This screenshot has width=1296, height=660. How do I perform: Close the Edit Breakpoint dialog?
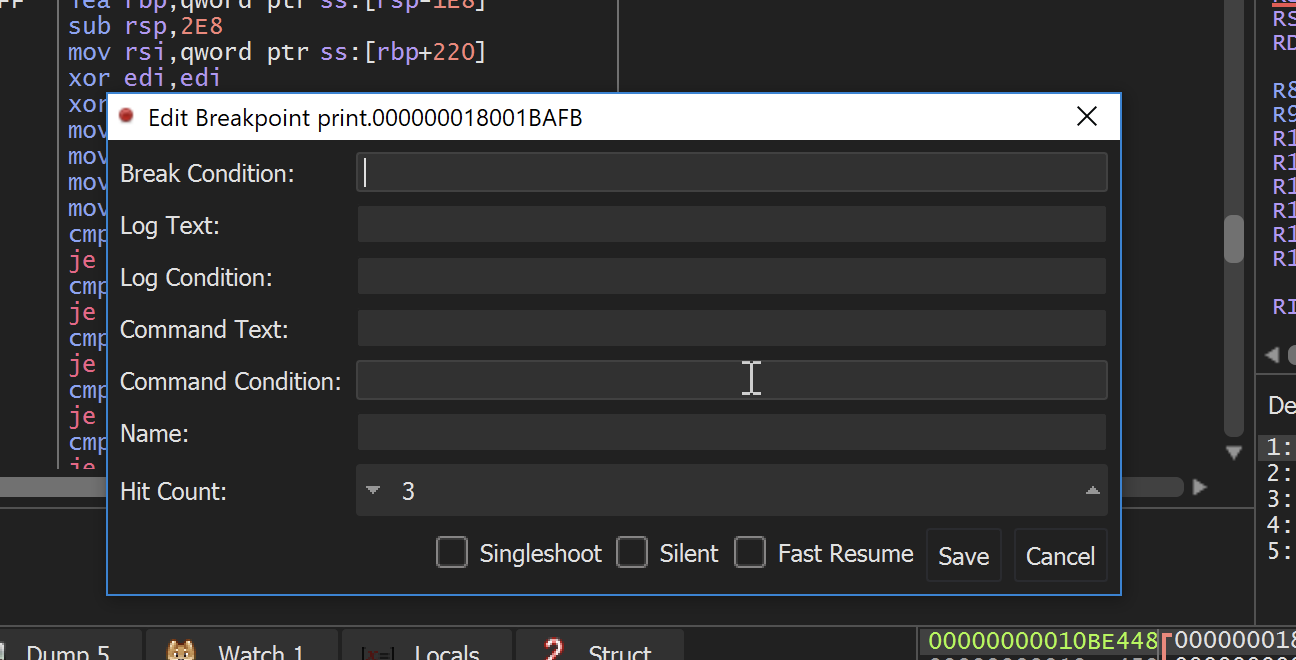pyautogui.click(x=1087, y=117)
